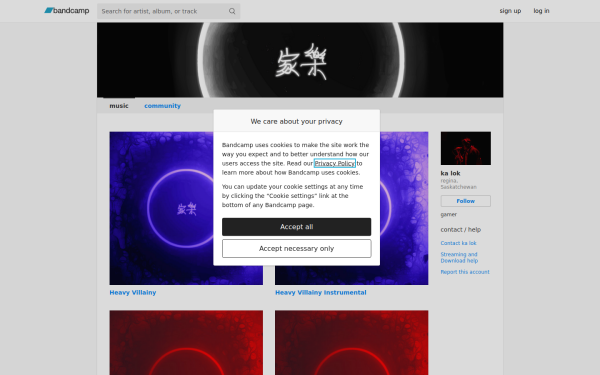Choose Accept necessary only

click(297, 248)
